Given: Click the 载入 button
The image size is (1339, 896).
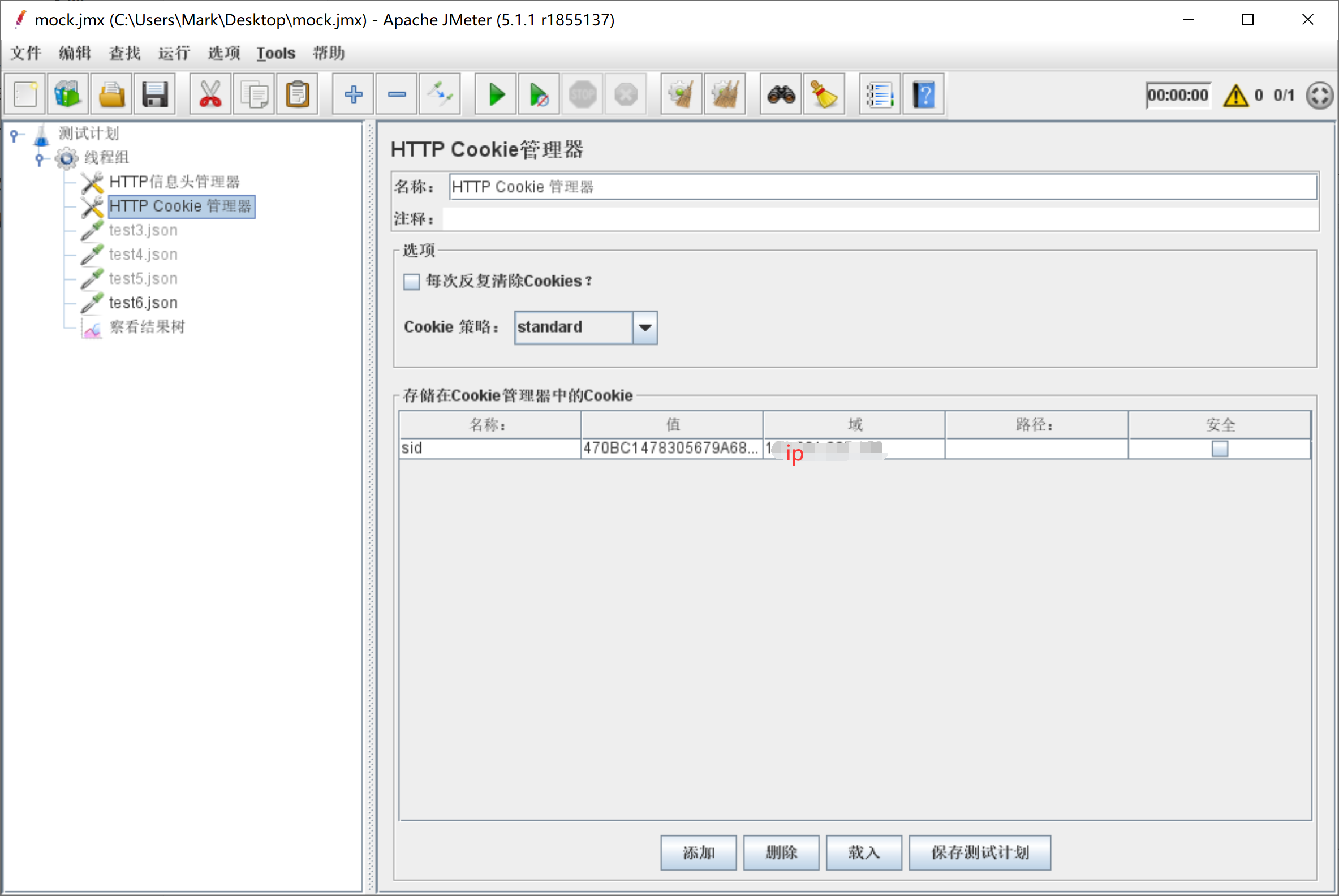Looking at the screenshot, I should pos(864,852).
